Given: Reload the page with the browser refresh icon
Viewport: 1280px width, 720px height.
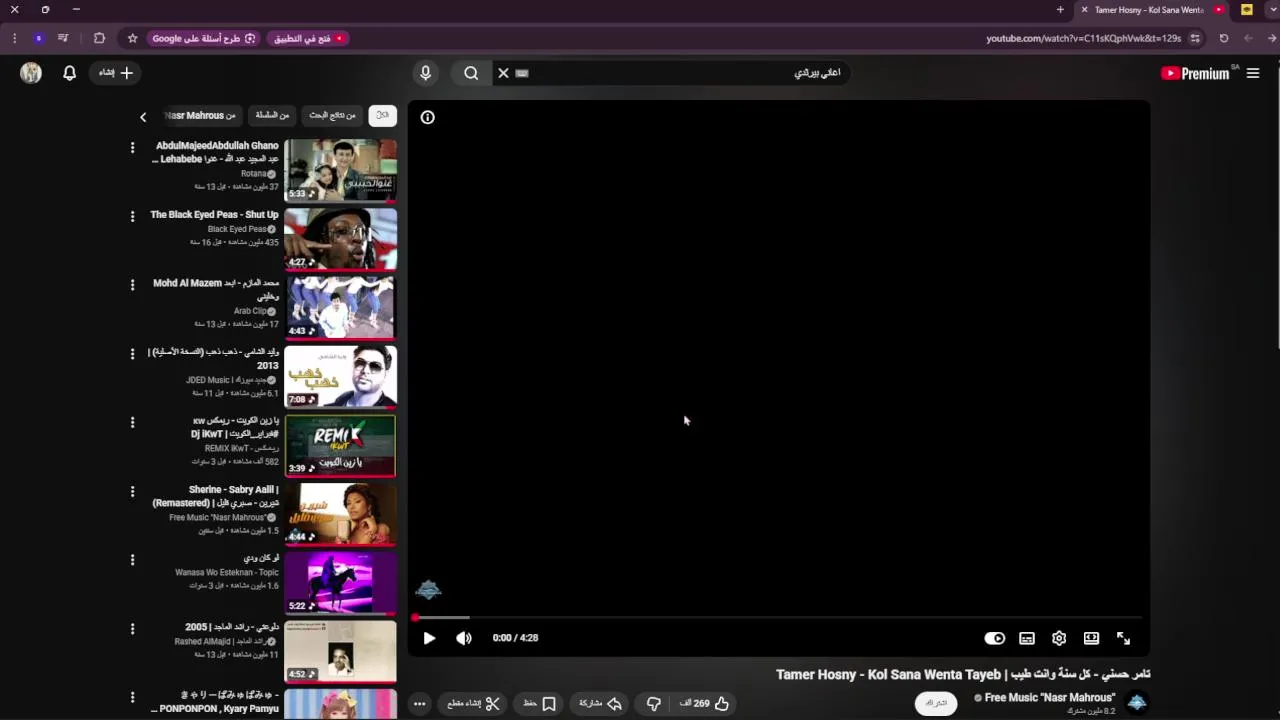Looking at the screenshot, I should click(x=1223, y=38).
